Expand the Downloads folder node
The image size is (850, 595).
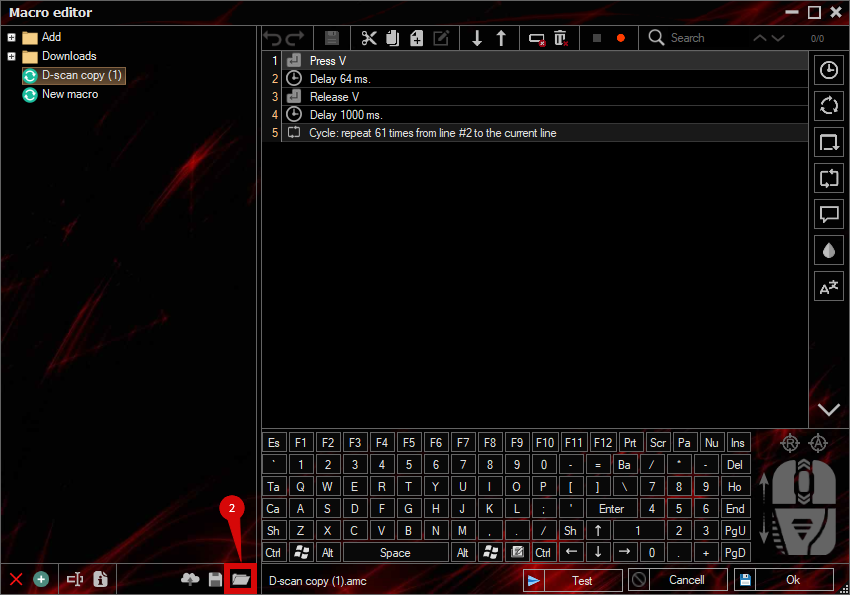[11, 57]
